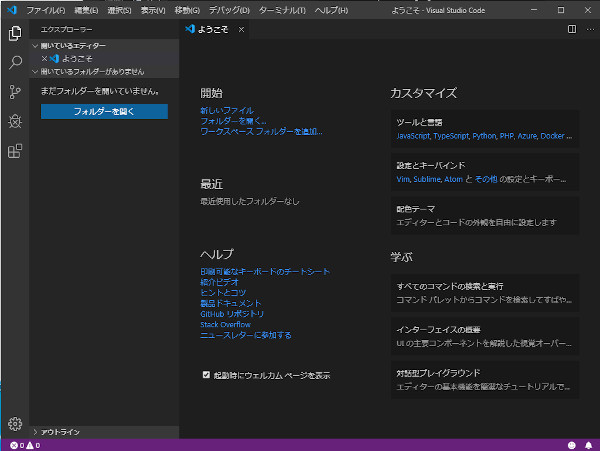The width and height of the screenshot is (600, 451).
Task: Select ようこそ entry in open editors
Action: (x=104, y=59)
